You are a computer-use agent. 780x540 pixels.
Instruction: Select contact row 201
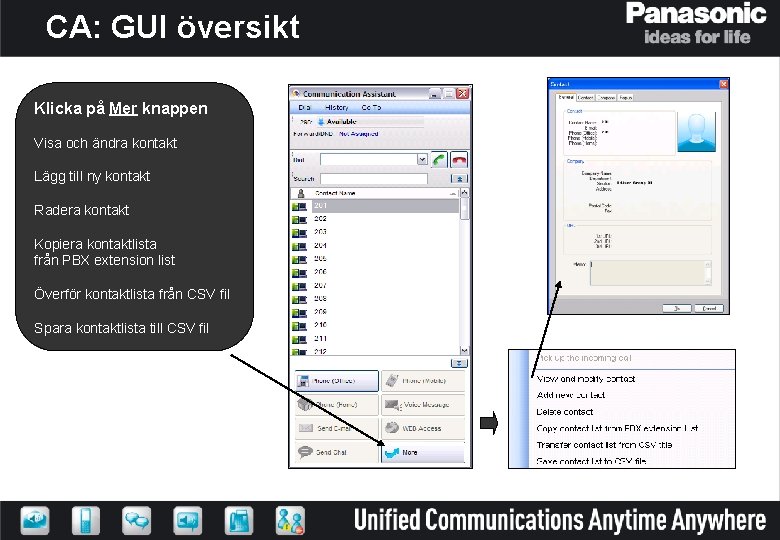coord(375,205)
